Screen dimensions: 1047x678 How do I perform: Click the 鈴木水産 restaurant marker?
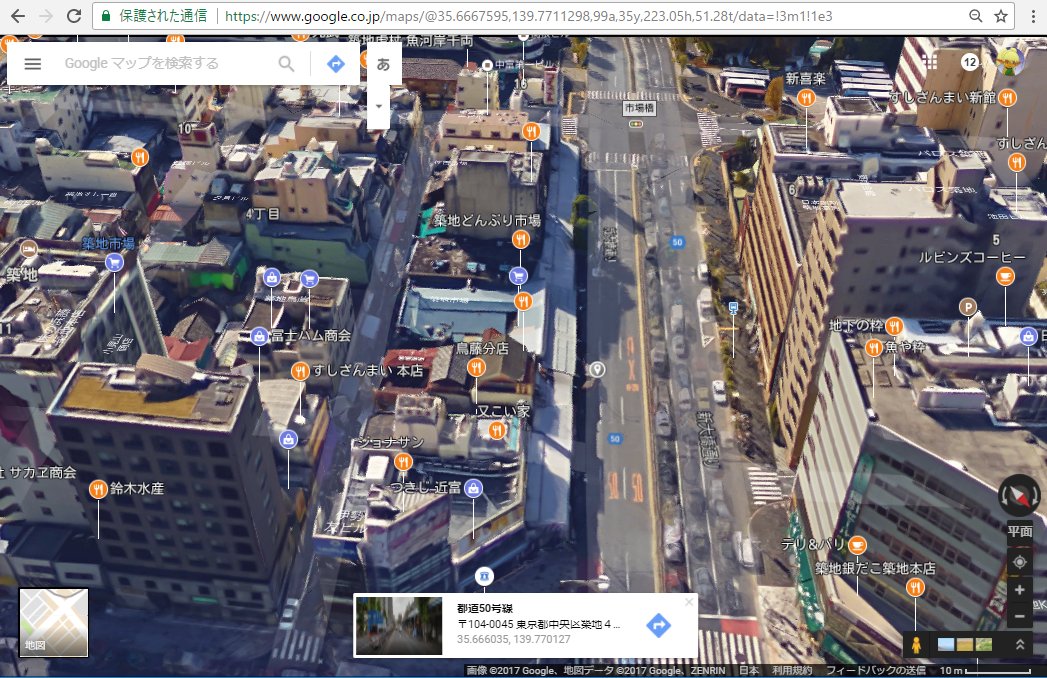(x=98, y=490)
